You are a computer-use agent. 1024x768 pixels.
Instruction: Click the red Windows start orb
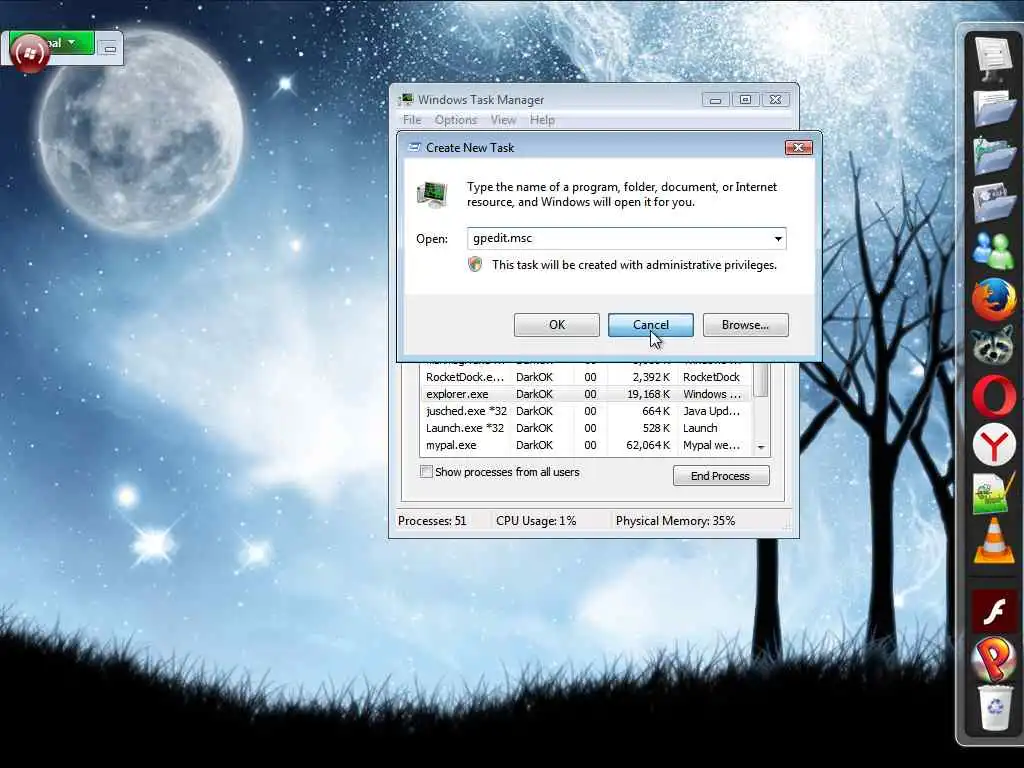(x=30, y=54)
